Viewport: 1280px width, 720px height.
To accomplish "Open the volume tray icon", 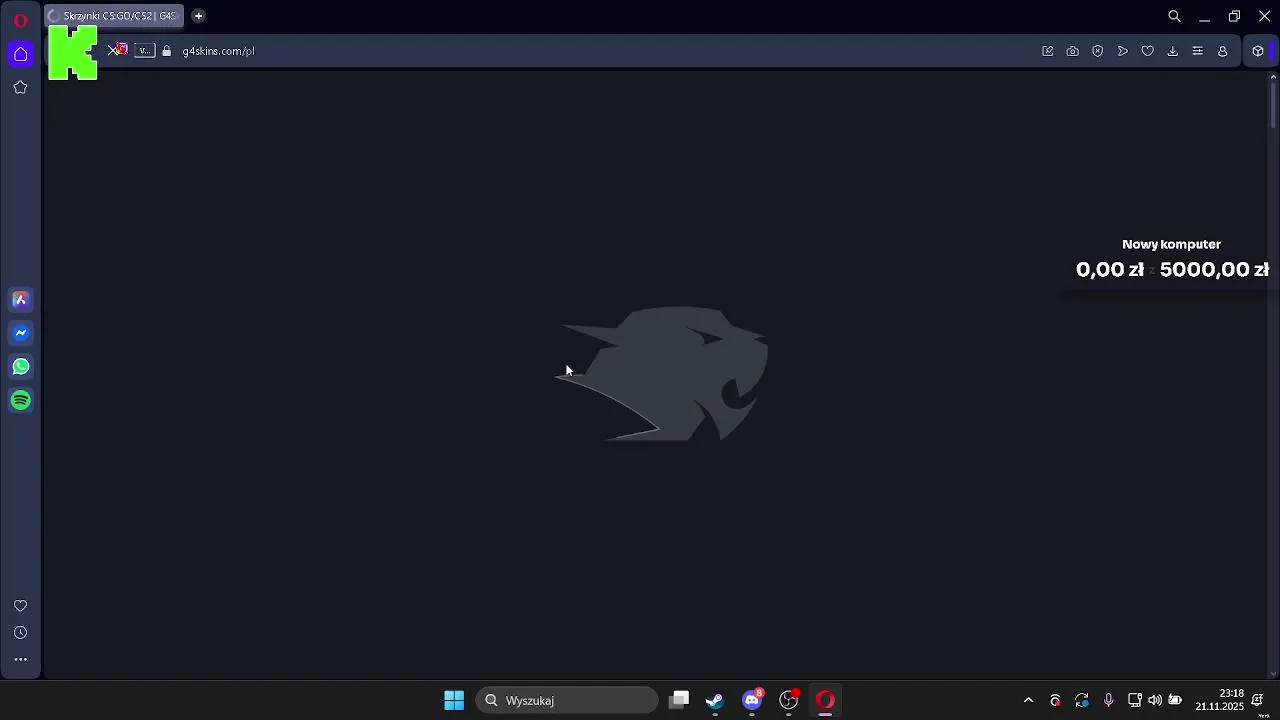I will tap(1155, 700).
